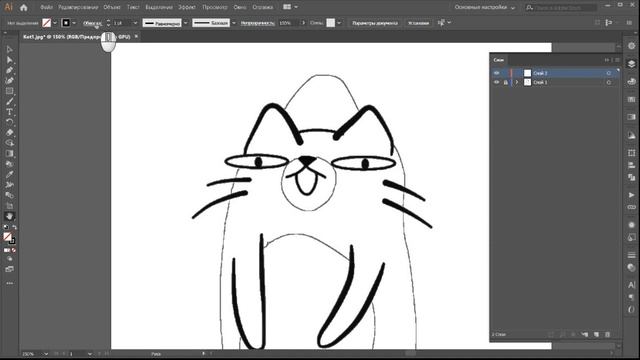Click the stroke weight stepper arrows
The height and width of the screenshot is (360, 640).
[109, 23]
